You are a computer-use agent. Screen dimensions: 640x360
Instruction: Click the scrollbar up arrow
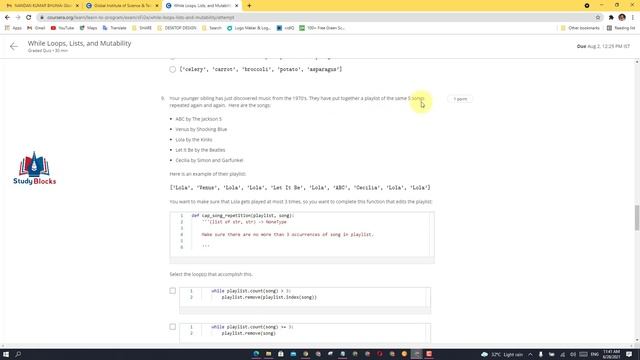point(637,62)
